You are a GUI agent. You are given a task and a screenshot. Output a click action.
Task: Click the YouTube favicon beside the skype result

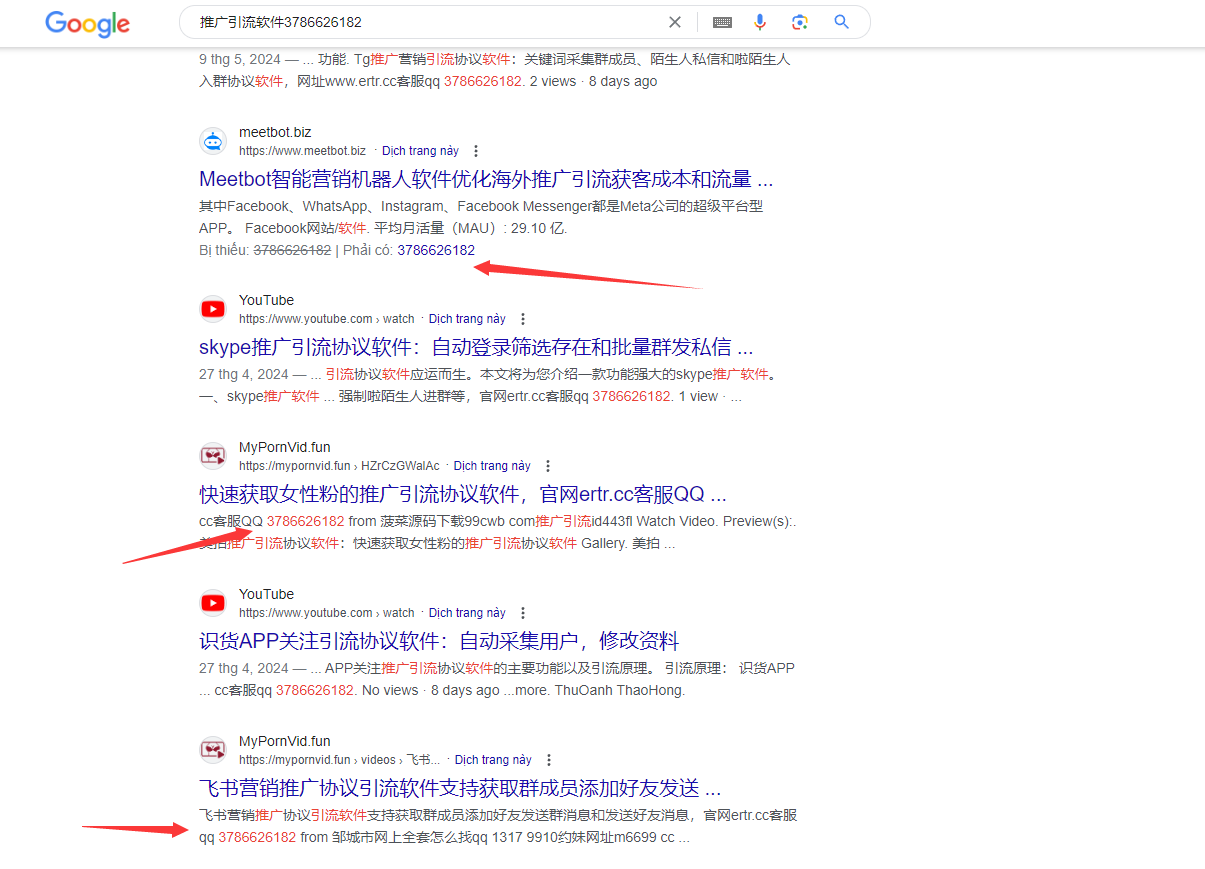tap(213, 309)
